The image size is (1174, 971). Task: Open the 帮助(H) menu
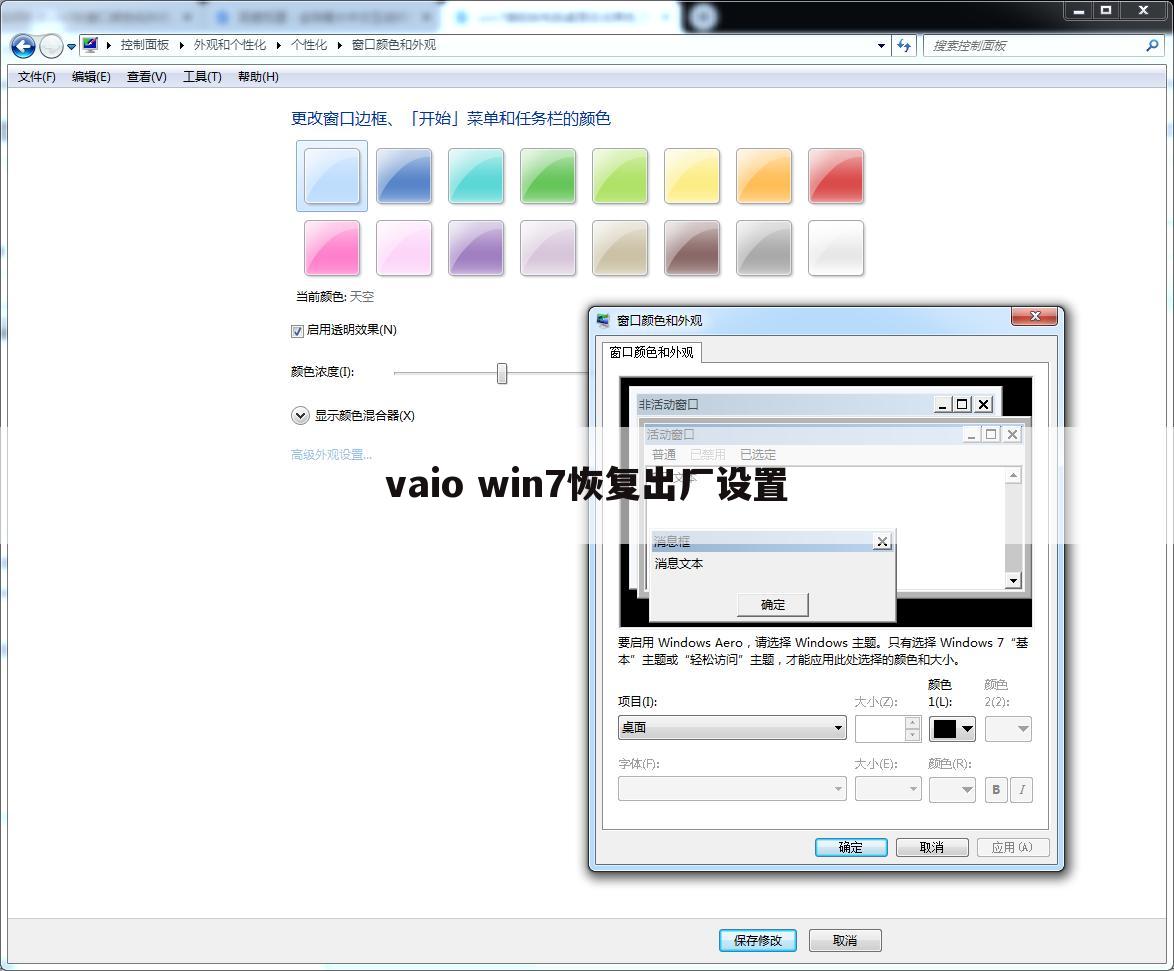(x=258, y=76)
